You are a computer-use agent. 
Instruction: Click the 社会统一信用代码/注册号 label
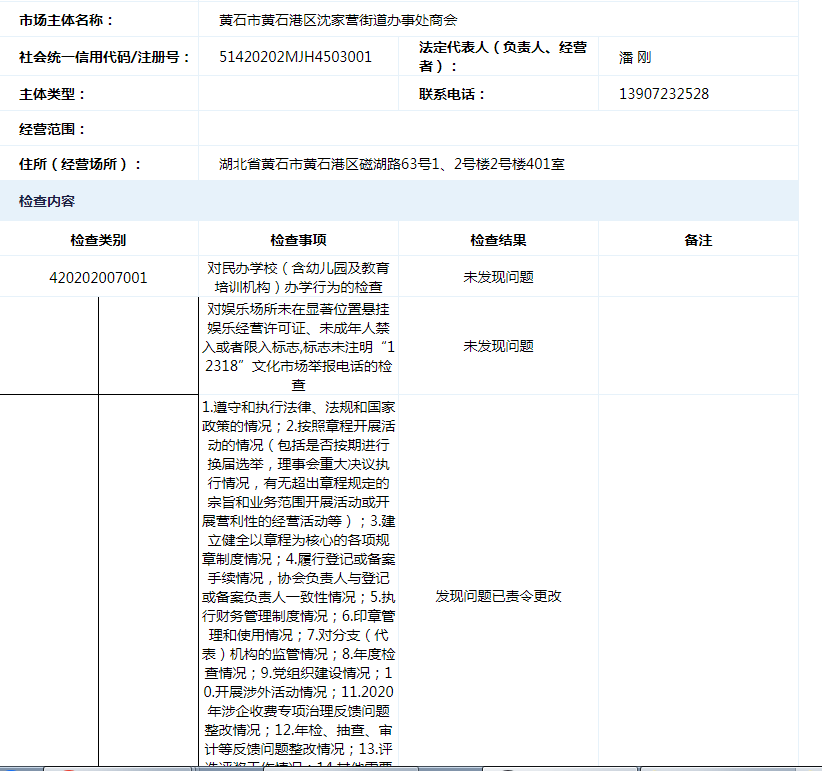[104, 57]
